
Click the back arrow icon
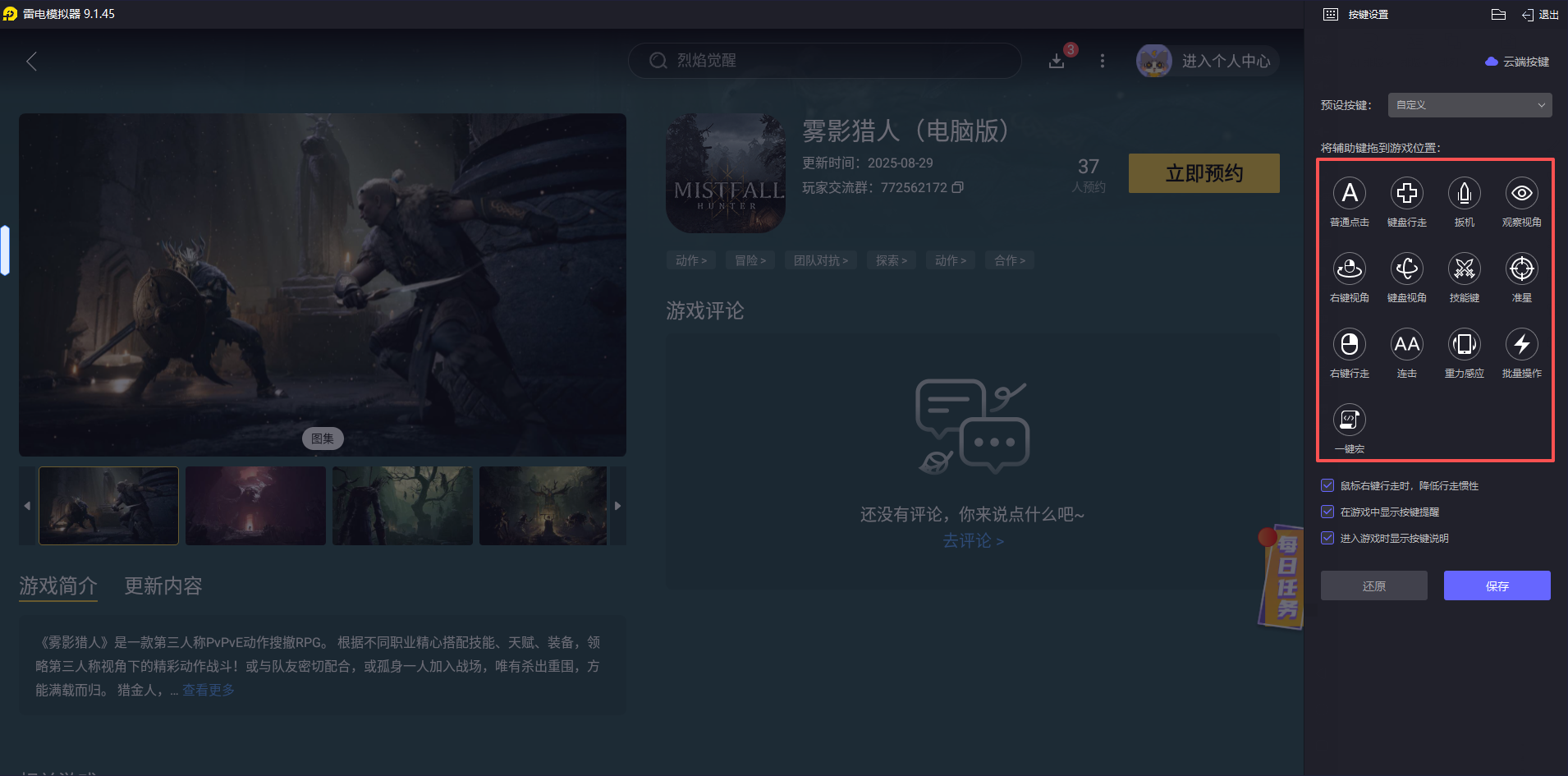(x=31, y=62)
